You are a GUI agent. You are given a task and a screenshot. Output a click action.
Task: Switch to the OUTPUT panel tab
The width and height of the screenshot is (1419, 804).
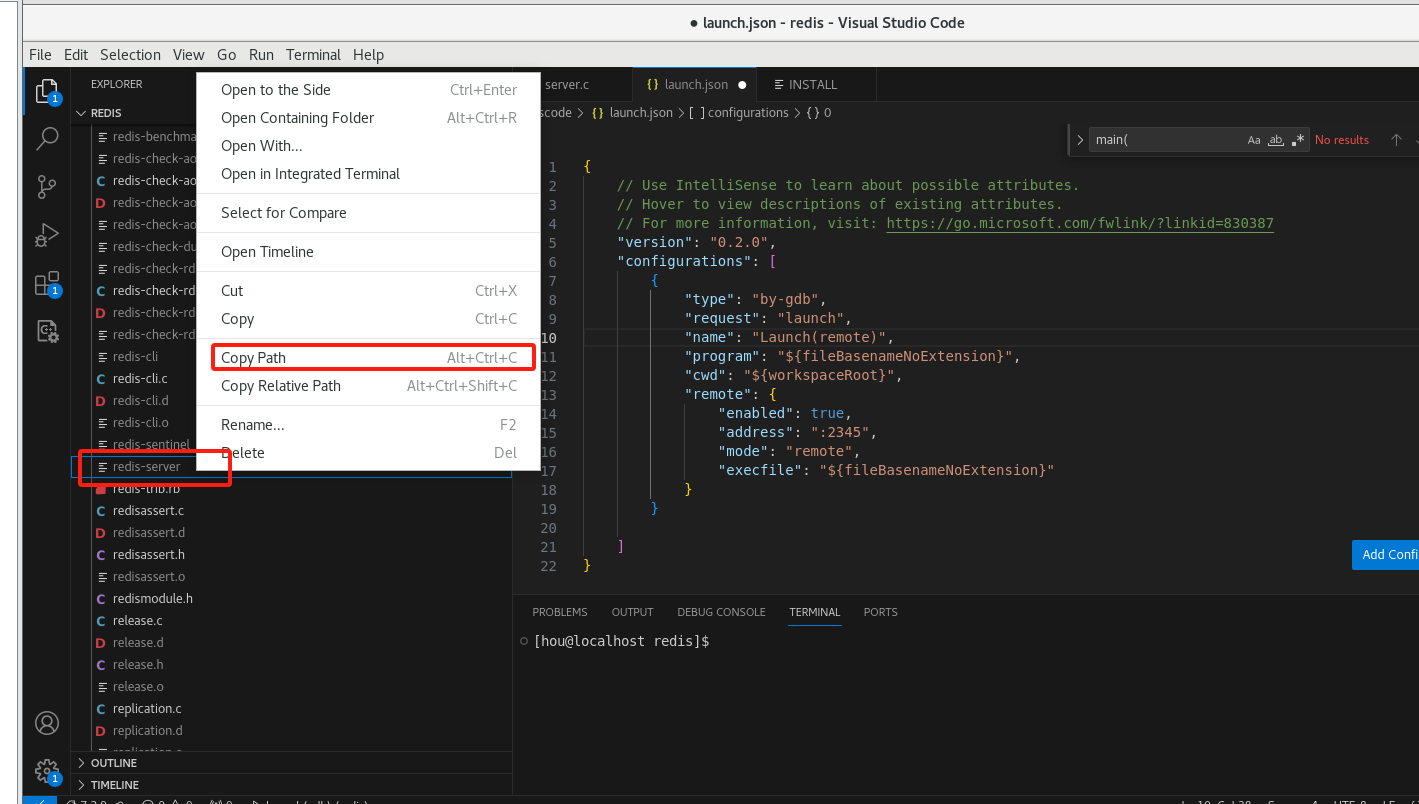tap(632, 612)
